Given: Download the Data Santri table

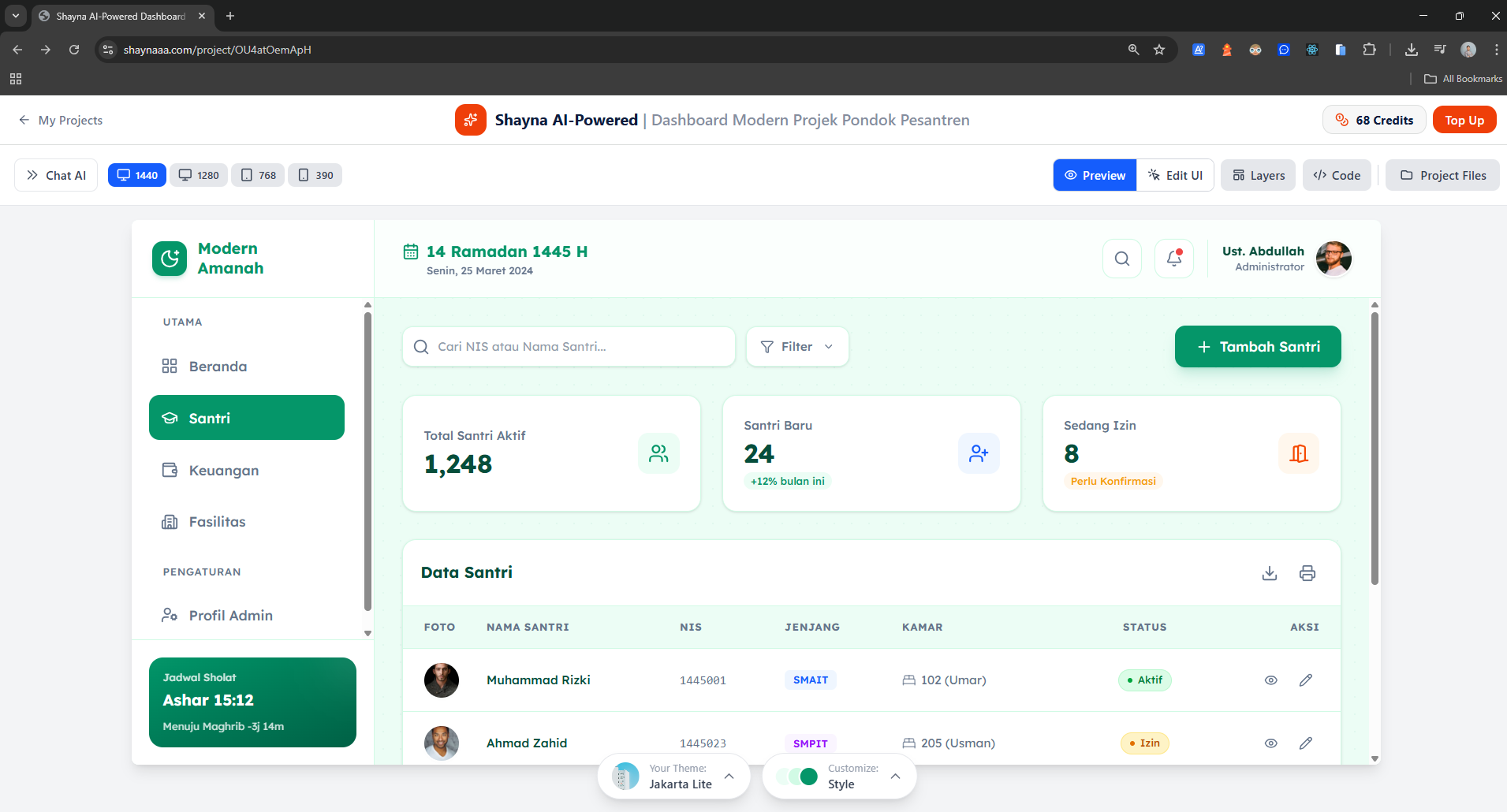Looking at the screenshot, I should pyautogui.click(x=1269, y=573).
